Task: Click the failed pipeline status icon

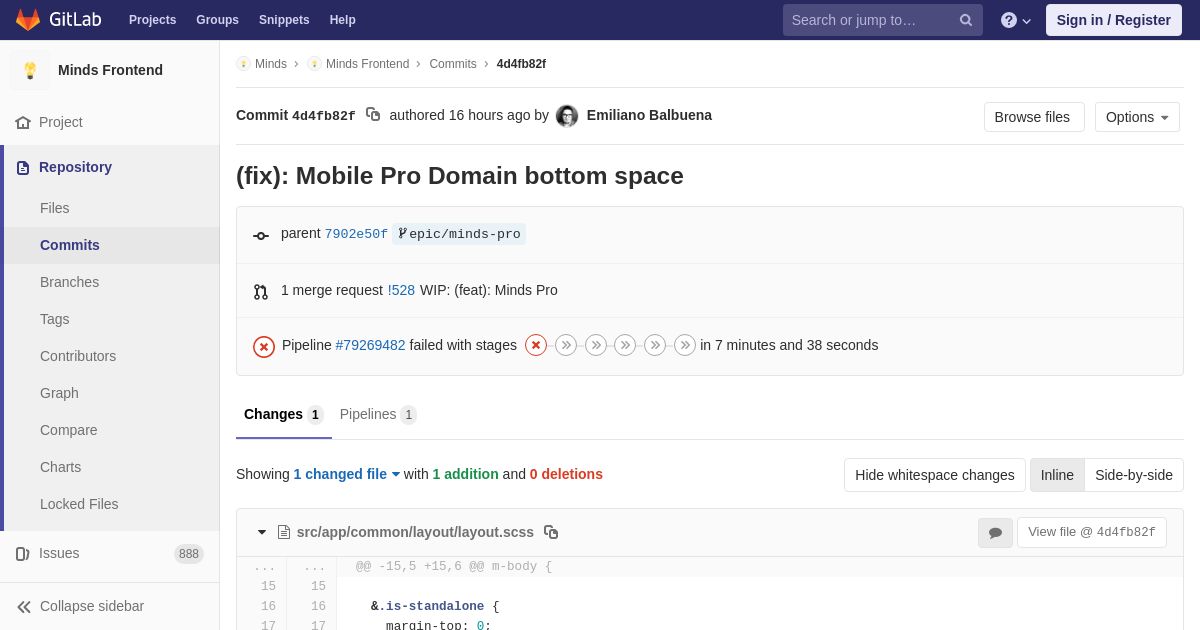Action: (264, 346)
